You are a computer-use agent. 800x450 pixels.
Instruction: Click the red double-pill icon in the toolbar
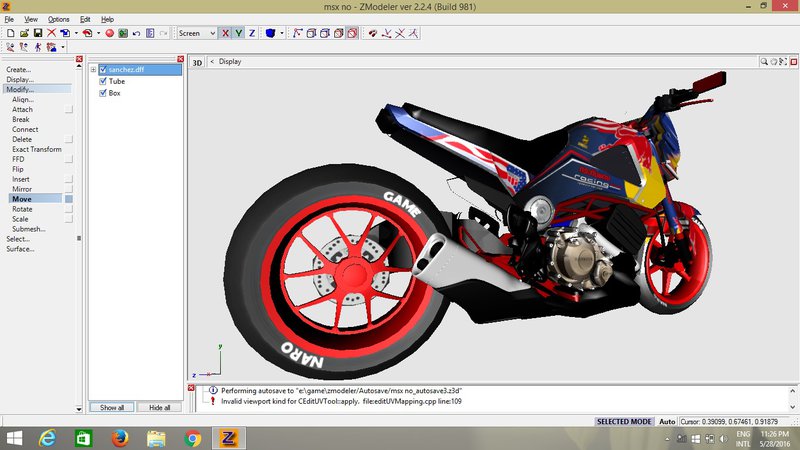pos(373,33)
